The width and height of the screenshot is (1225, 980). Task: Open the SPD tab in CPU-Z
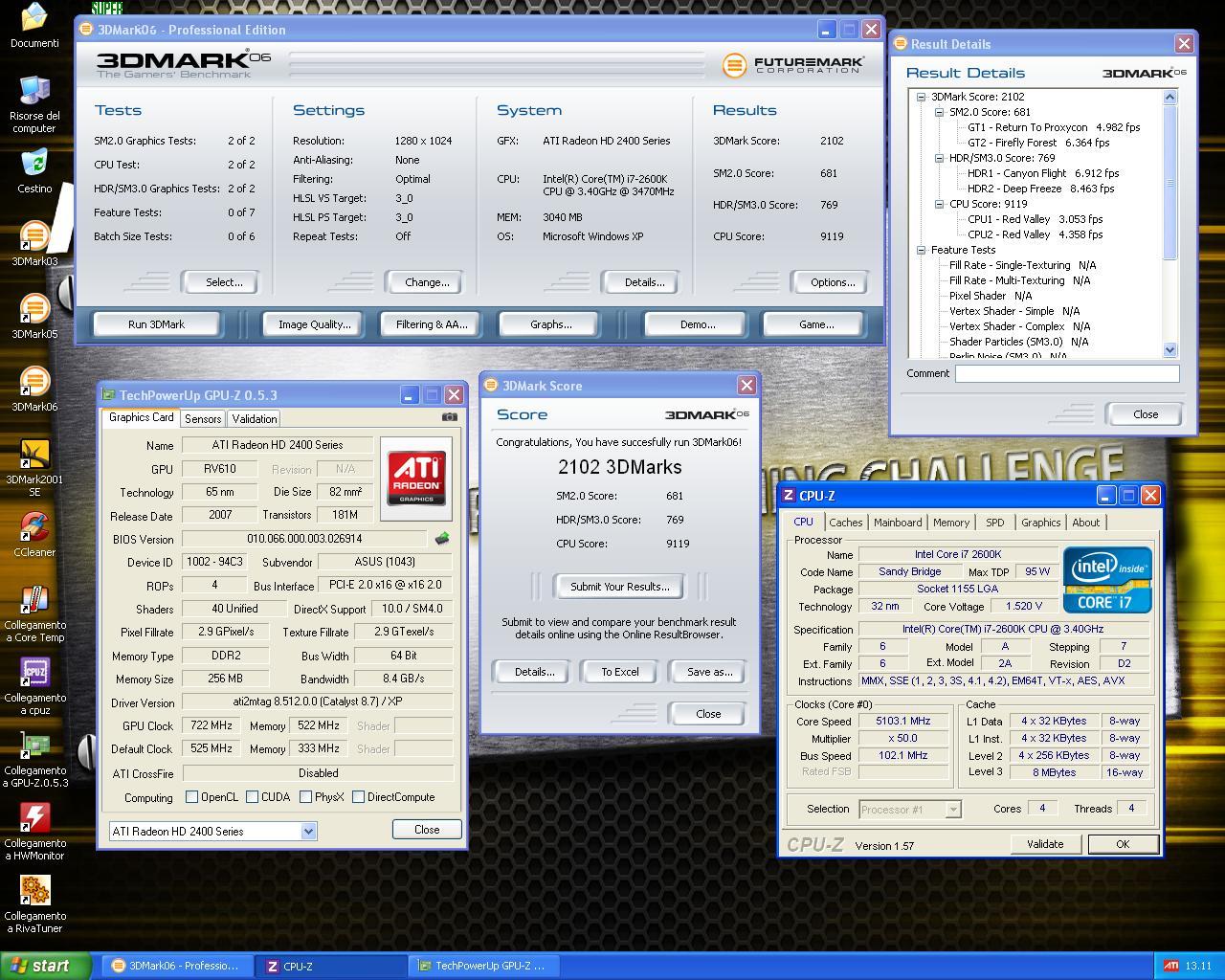point(995,523)
